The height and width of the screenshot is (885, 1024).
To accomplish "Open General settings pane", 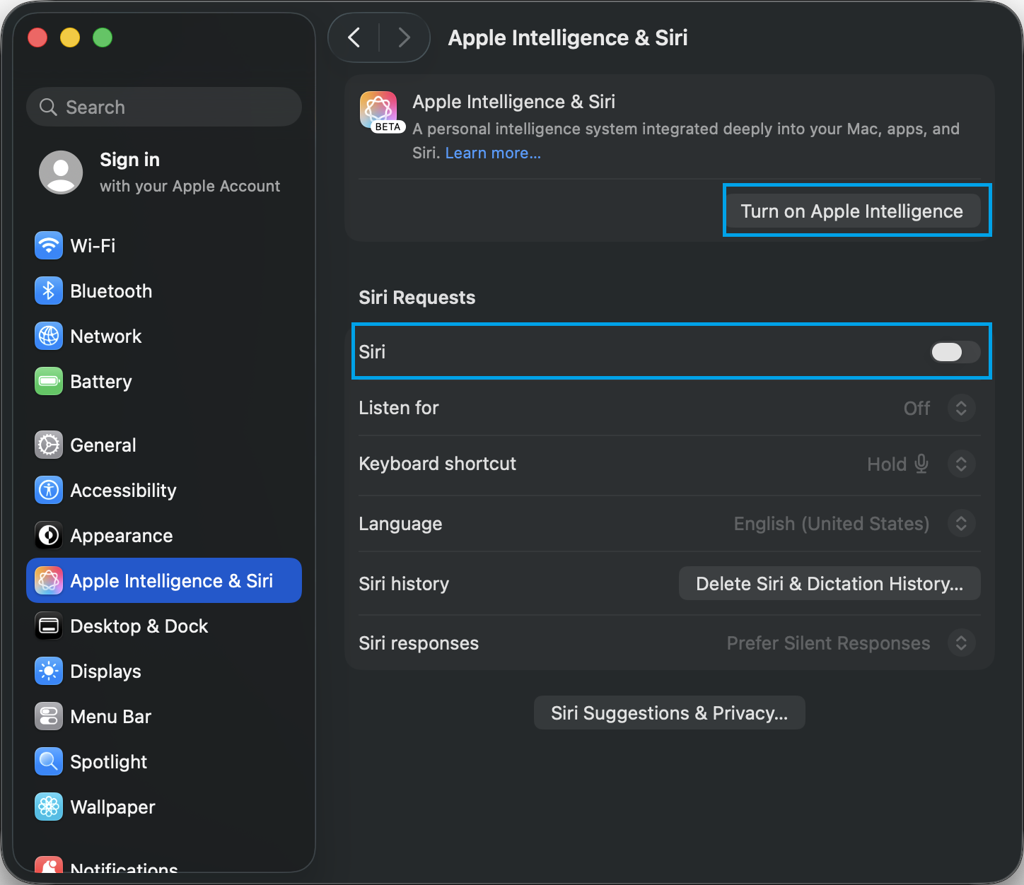I will tap(164, 445).
